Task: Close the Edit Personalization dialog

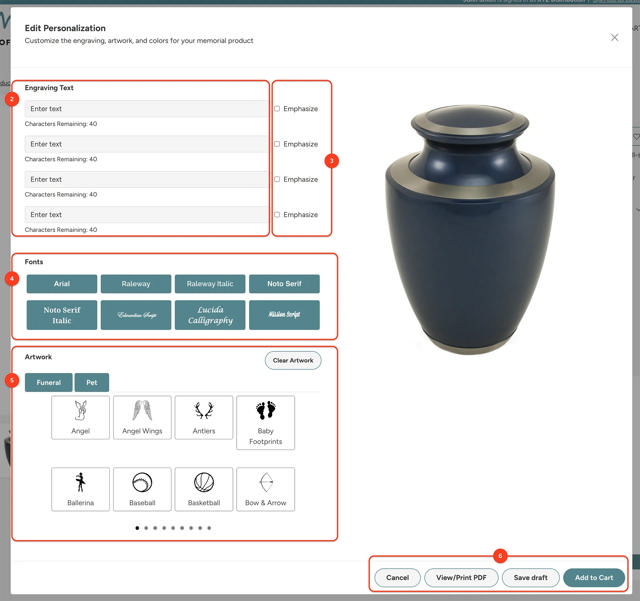Action: 614,38
